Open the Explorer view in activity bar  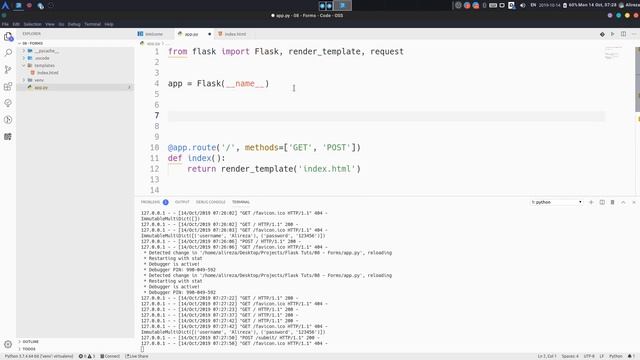pyautogui.click(x=8, y=37)
